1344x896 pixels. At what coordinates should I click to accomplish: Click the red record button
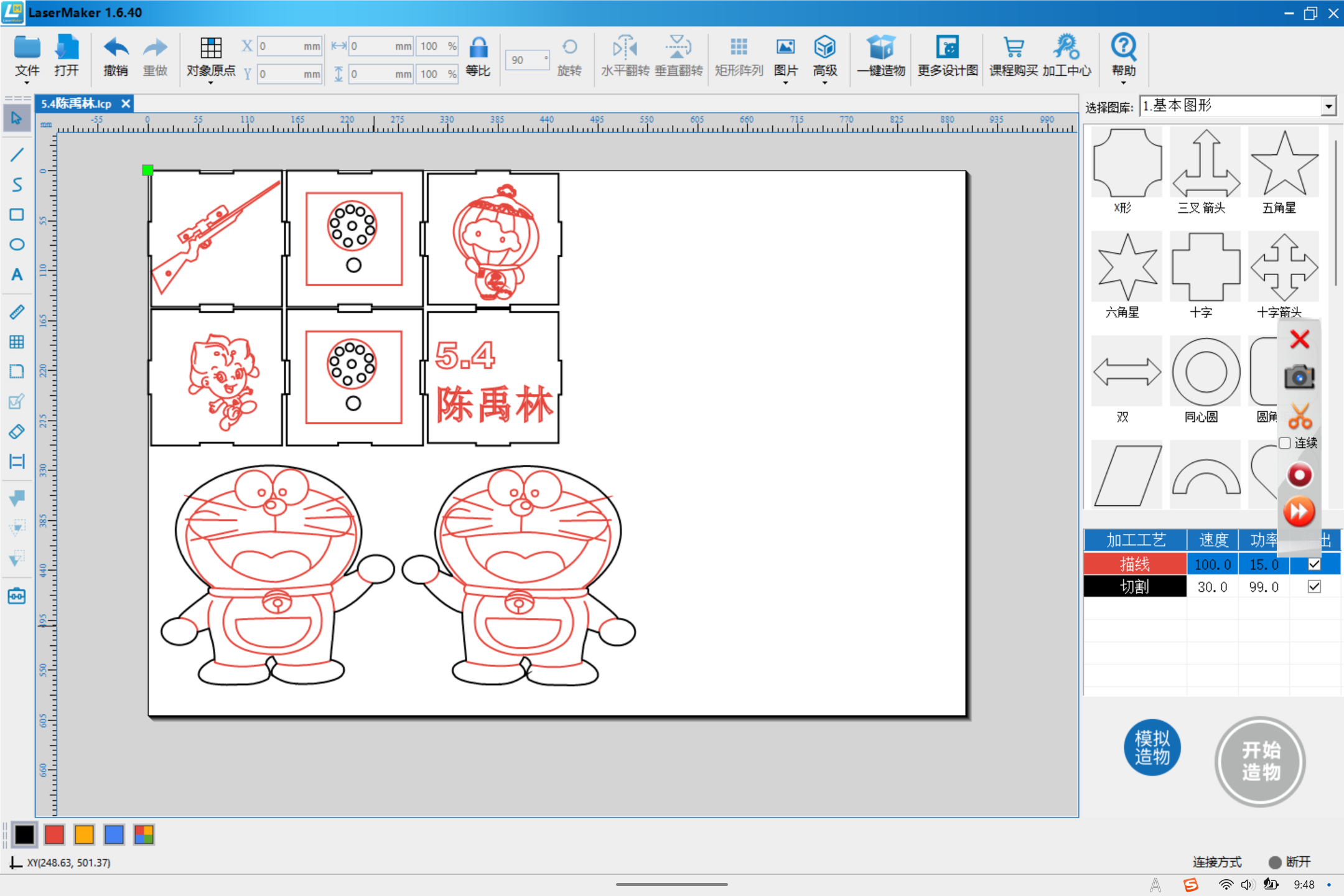[x=1299, y=475]
